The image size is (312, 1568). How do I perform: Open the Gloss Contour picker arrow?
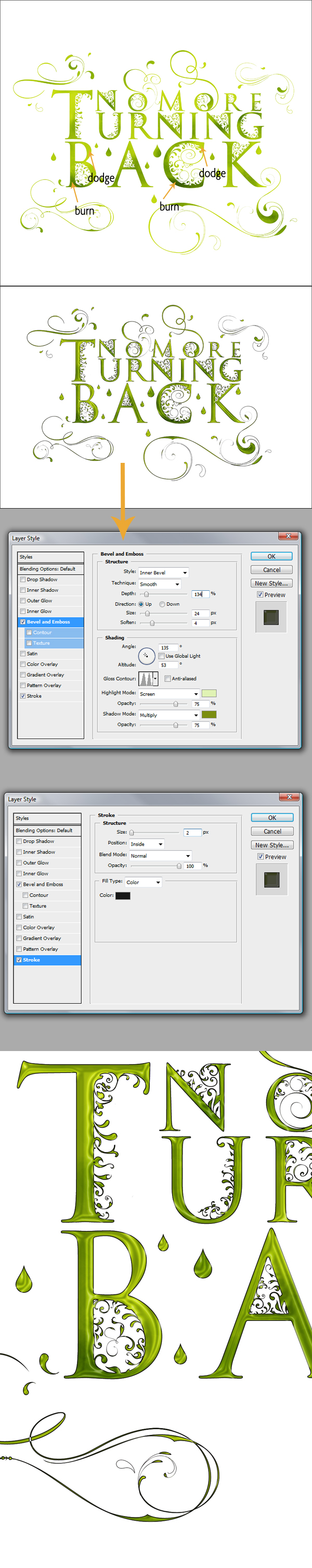tap(155, 678)
